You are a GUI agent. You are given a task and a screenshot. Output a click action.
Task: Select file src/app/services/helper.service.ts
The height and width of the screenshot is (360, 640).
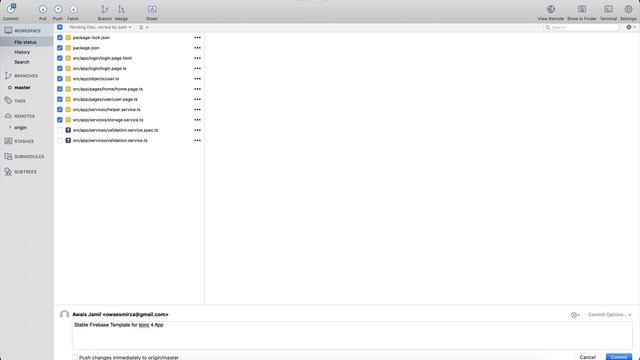[107, 109]
